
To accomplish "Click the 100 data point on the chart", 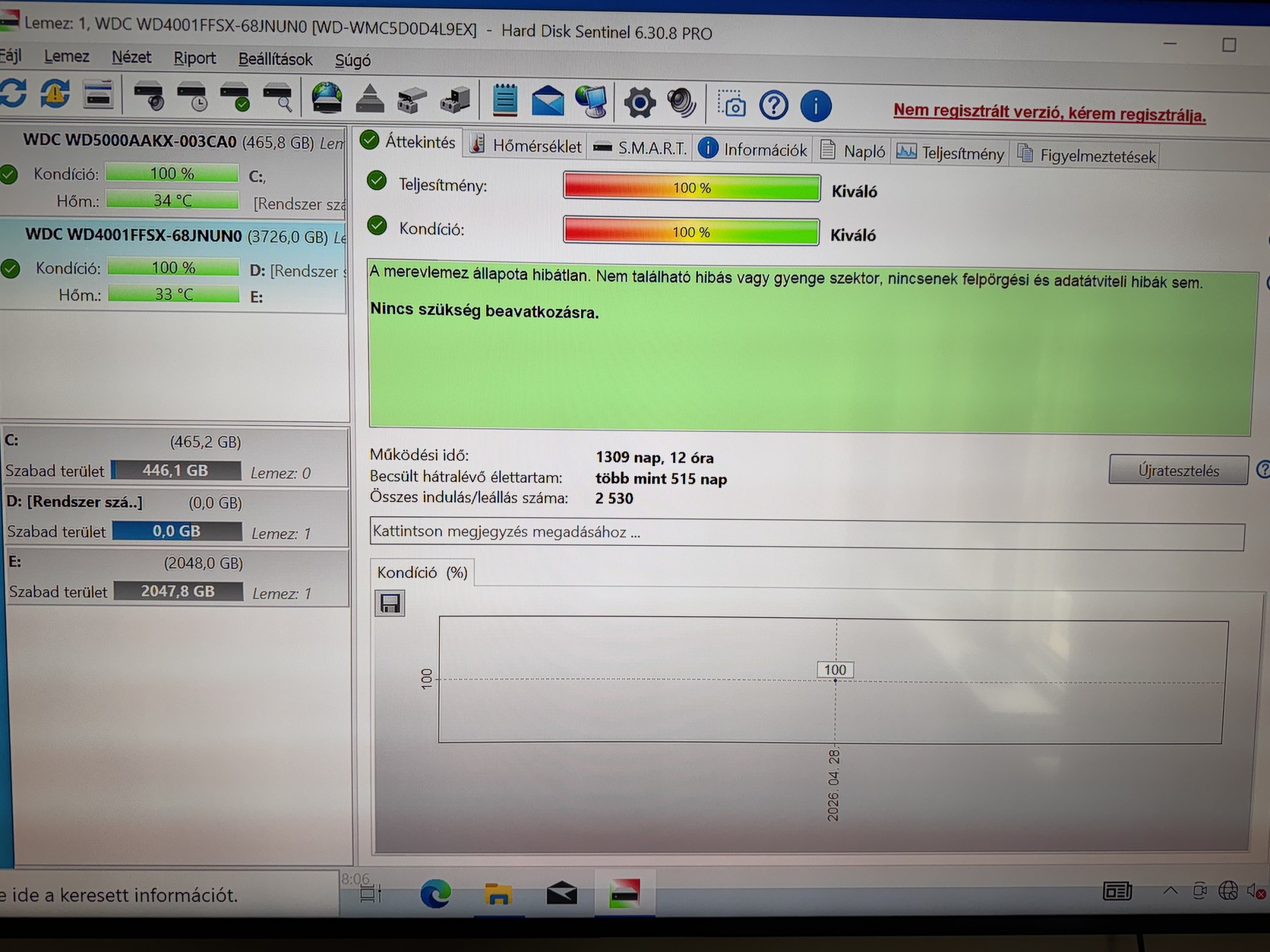I will pyautogui.click(x=836, y=679).
